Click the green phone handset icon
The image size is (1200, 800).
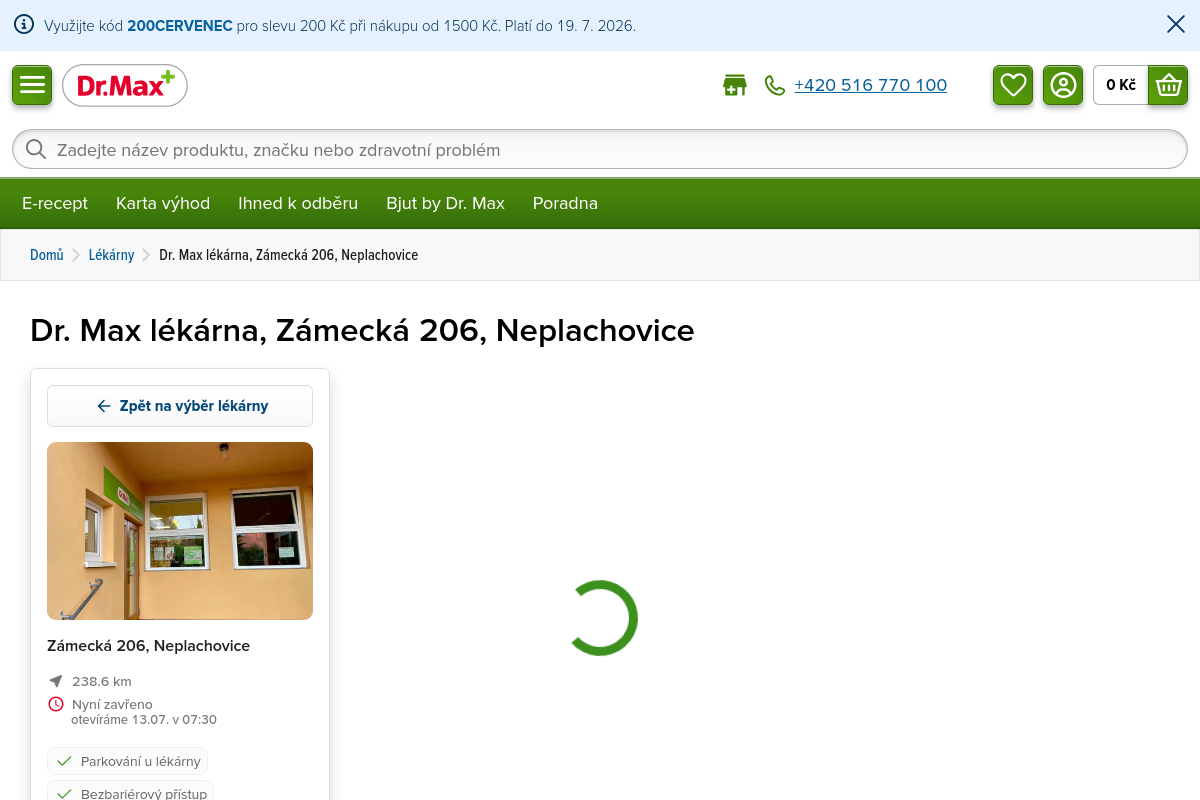pos(775,85)
